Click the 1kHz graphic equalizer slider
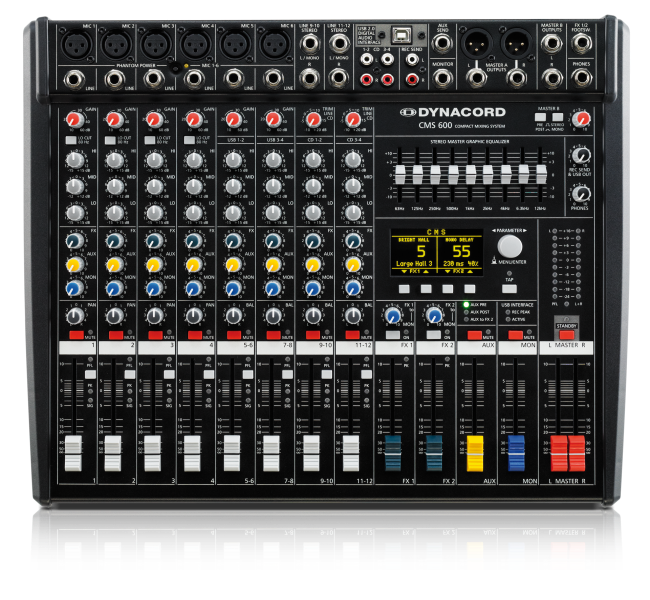Screen dimensions: 650x600 [x=471, y=175]
